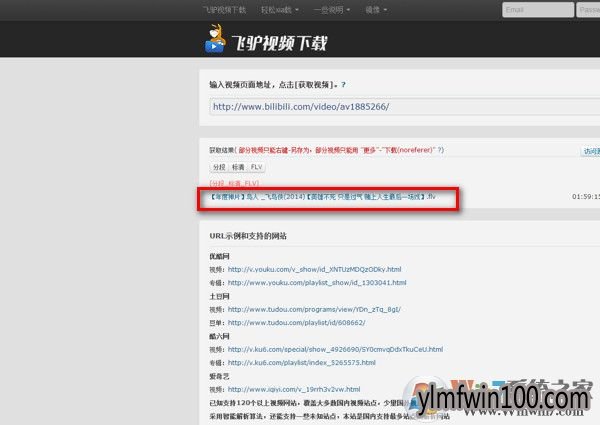Expand the 轻松xia载 dropdown menu

pos(279,10)
